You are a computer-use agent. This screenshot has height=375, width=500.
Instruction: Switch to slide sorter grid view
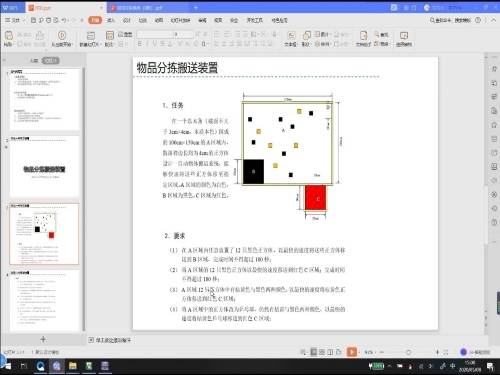point(322,352)
